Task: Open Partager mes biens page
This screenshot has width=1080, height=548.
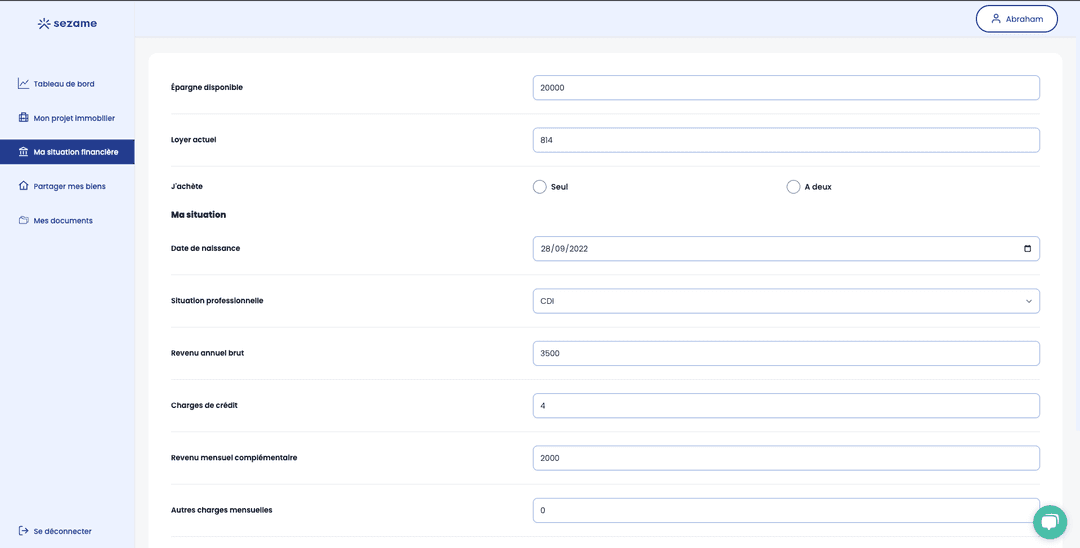Action: click(69, 186)
